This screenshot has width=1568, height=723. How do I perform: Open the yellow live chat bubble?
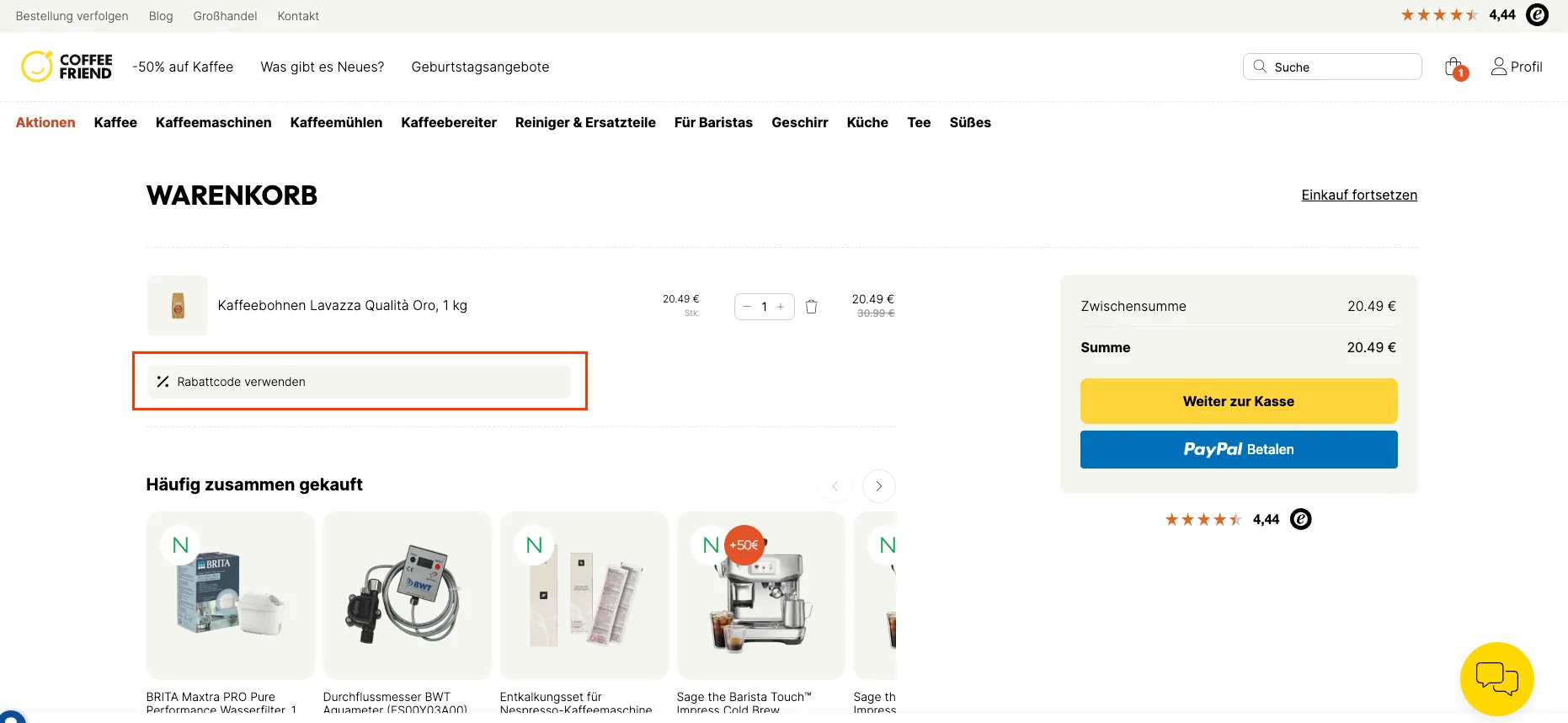[x=1496, y=678]
